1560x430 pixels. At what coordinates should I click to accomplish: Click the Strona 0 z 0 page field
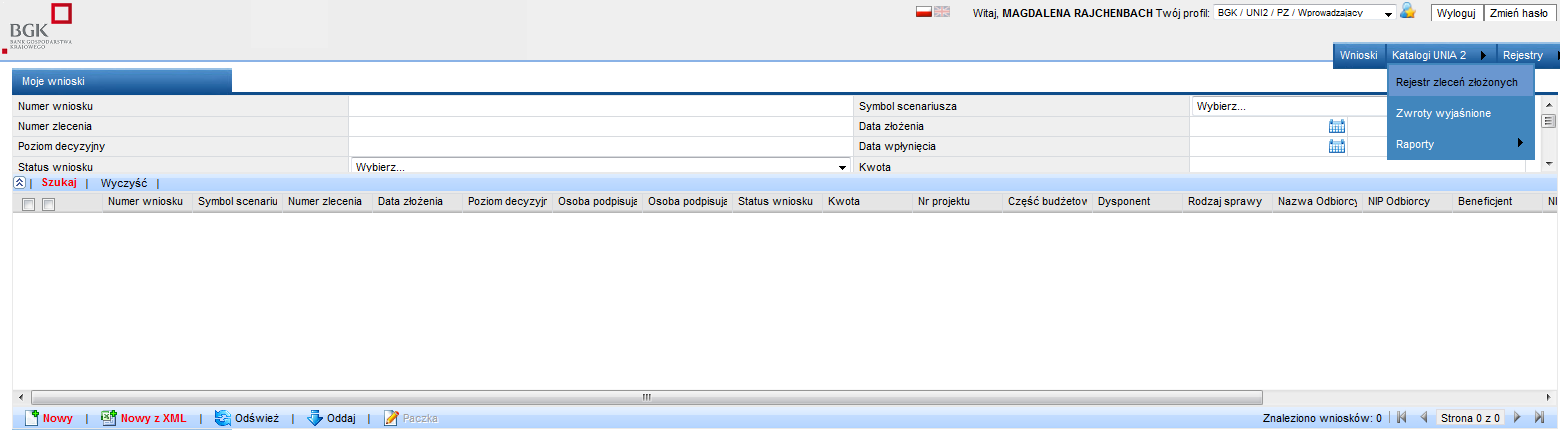(1470, 418)
